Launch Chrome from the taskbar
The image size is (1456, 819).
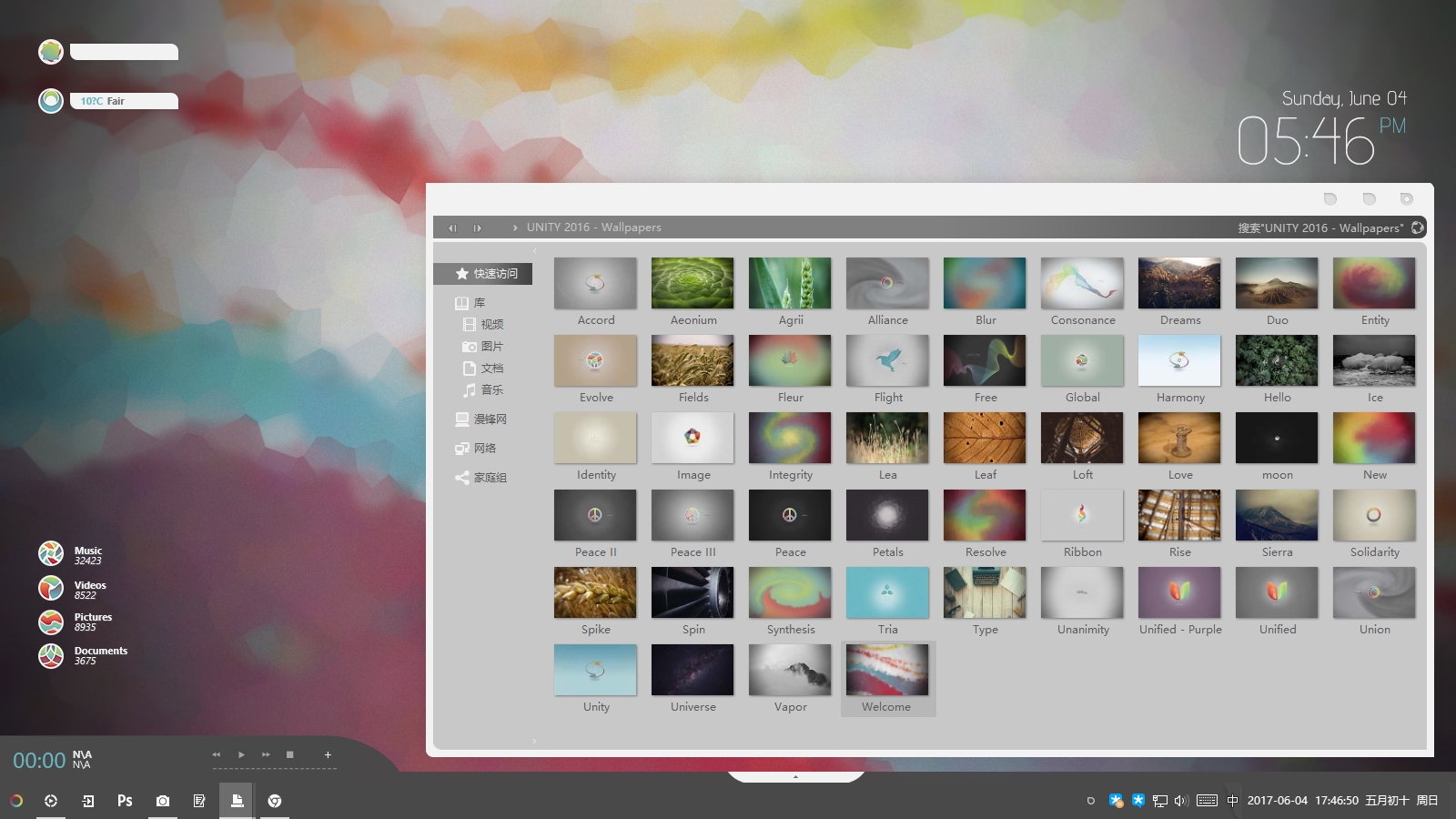tap(274, 801)
